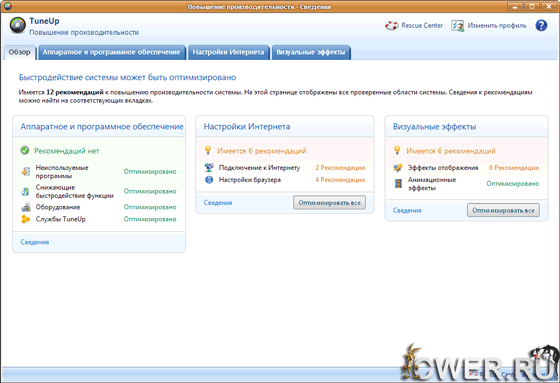Click Настройки браузера globe icon

point(209,179)
